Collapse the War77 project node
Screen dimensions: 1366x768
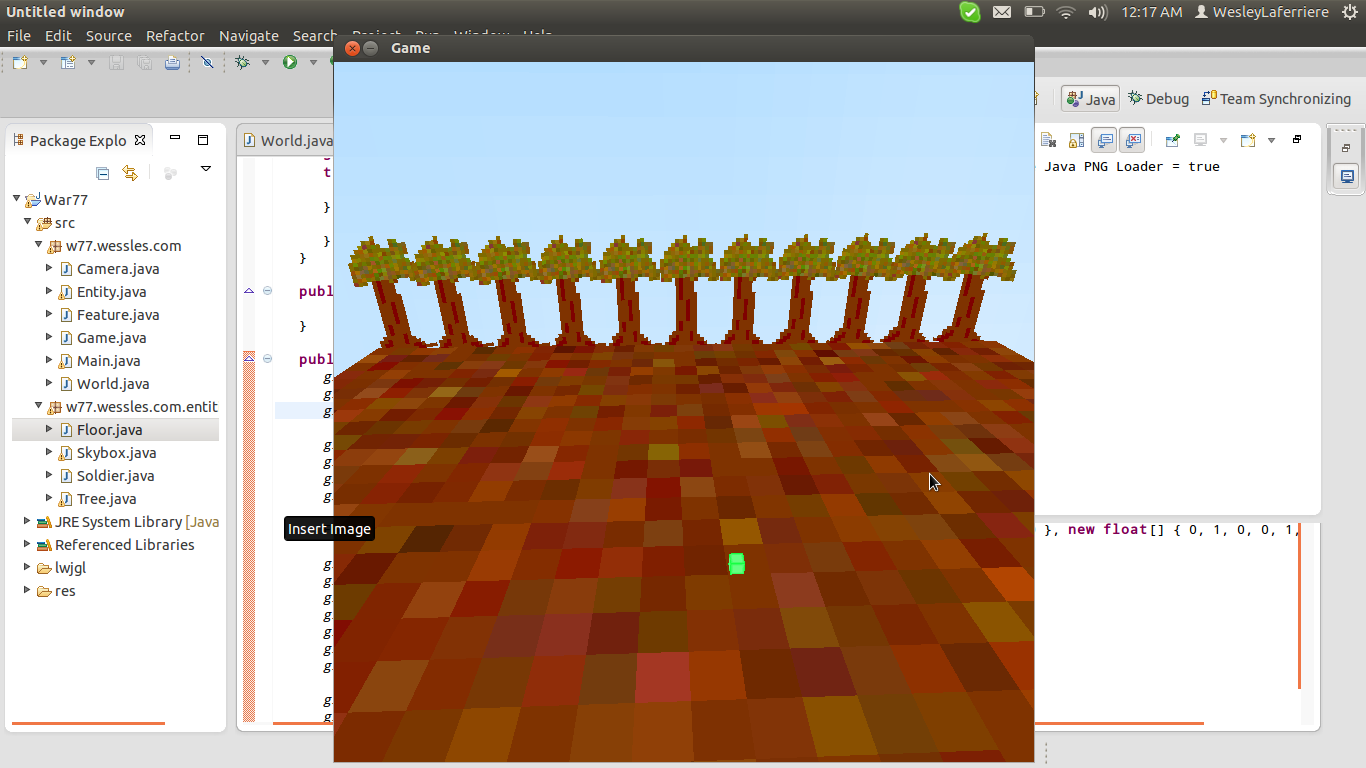(16, 199)
